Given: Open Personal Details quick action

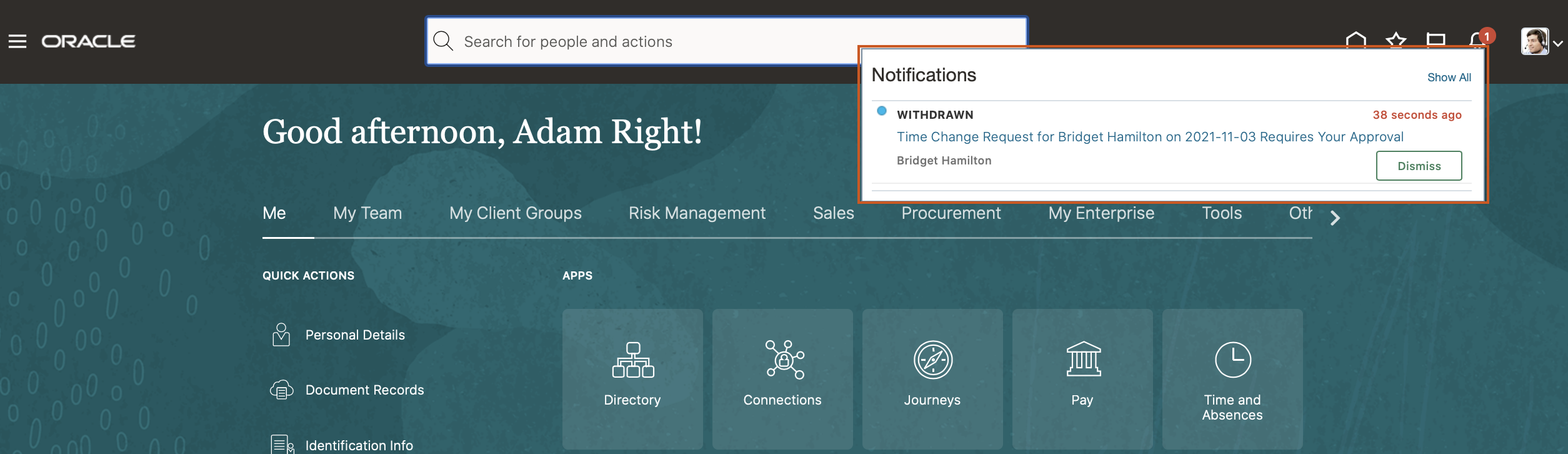Looking at the screenshot, I should pos(354,335).
